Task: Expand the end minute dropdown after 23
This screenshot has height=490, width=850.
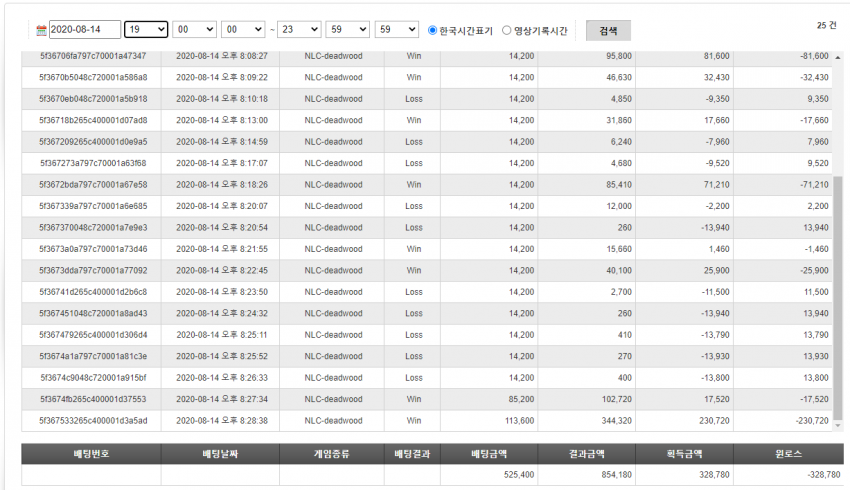Action: (347, 29)
